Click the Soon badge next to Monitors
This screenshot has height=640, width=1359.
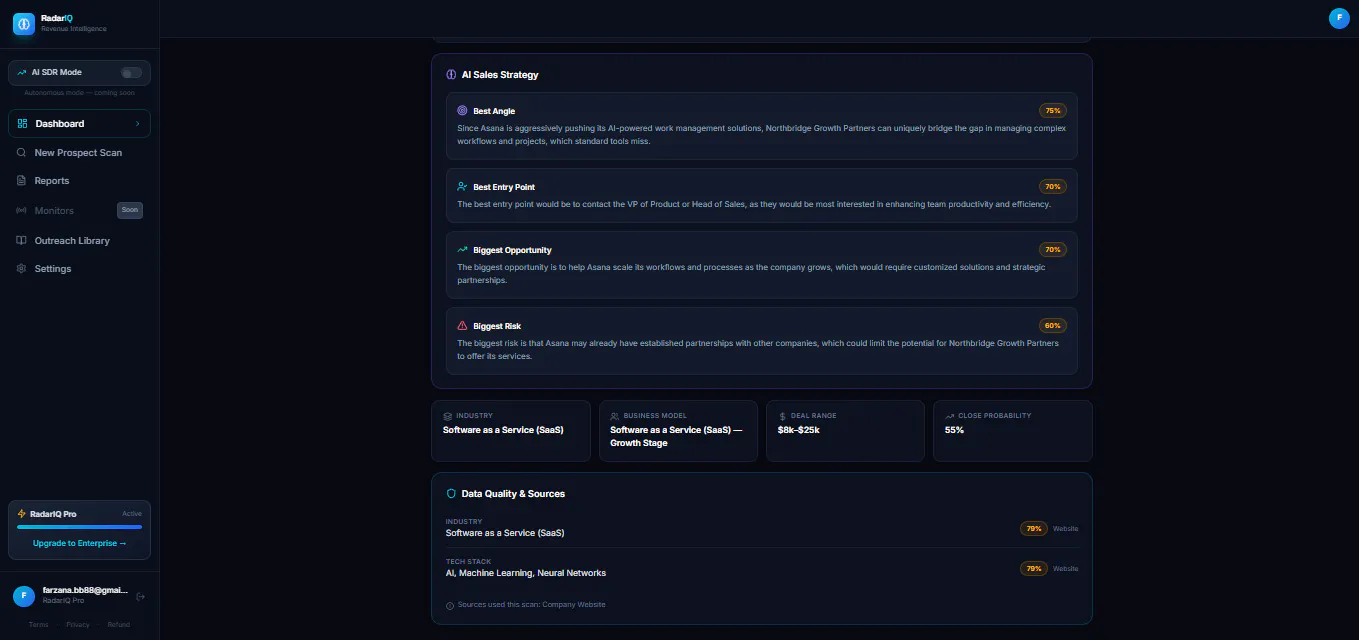pos(130,210)
